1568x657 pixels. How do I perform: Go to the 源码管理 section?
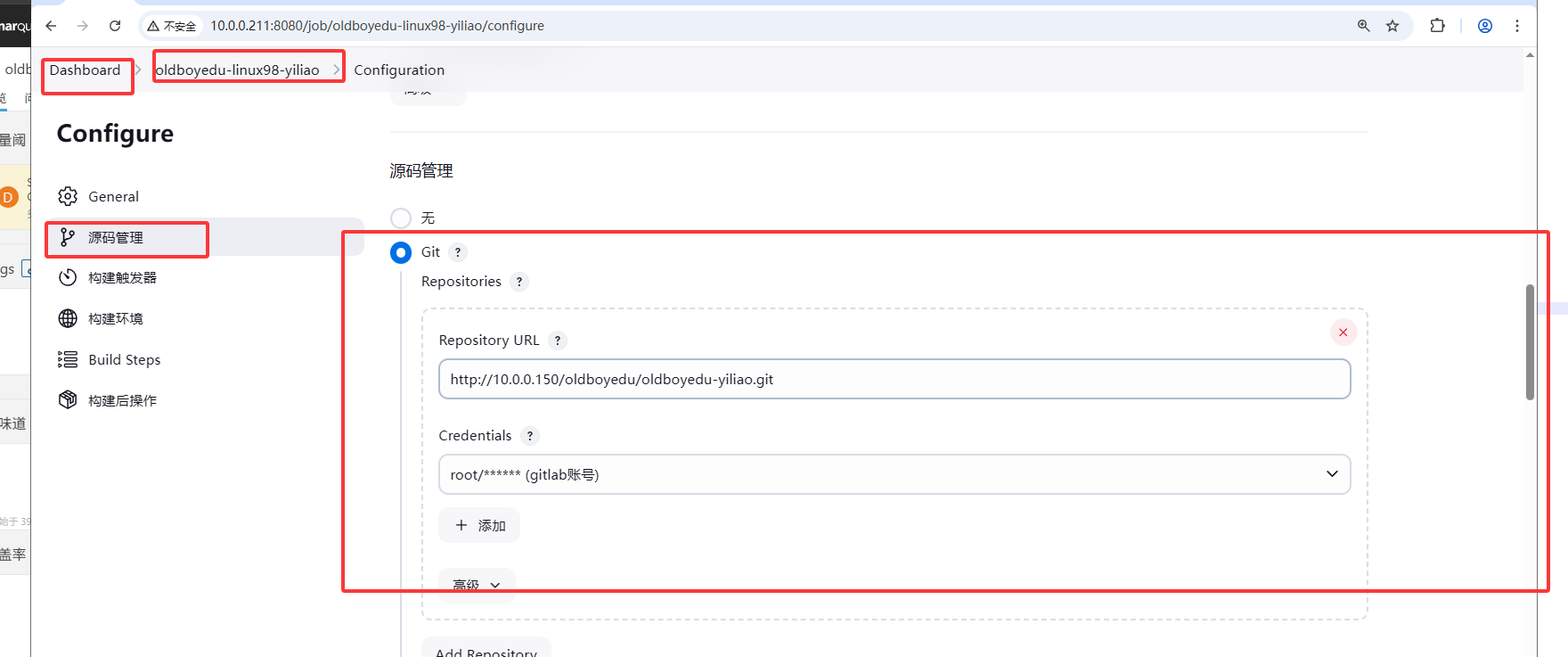[x=206, y=237]
